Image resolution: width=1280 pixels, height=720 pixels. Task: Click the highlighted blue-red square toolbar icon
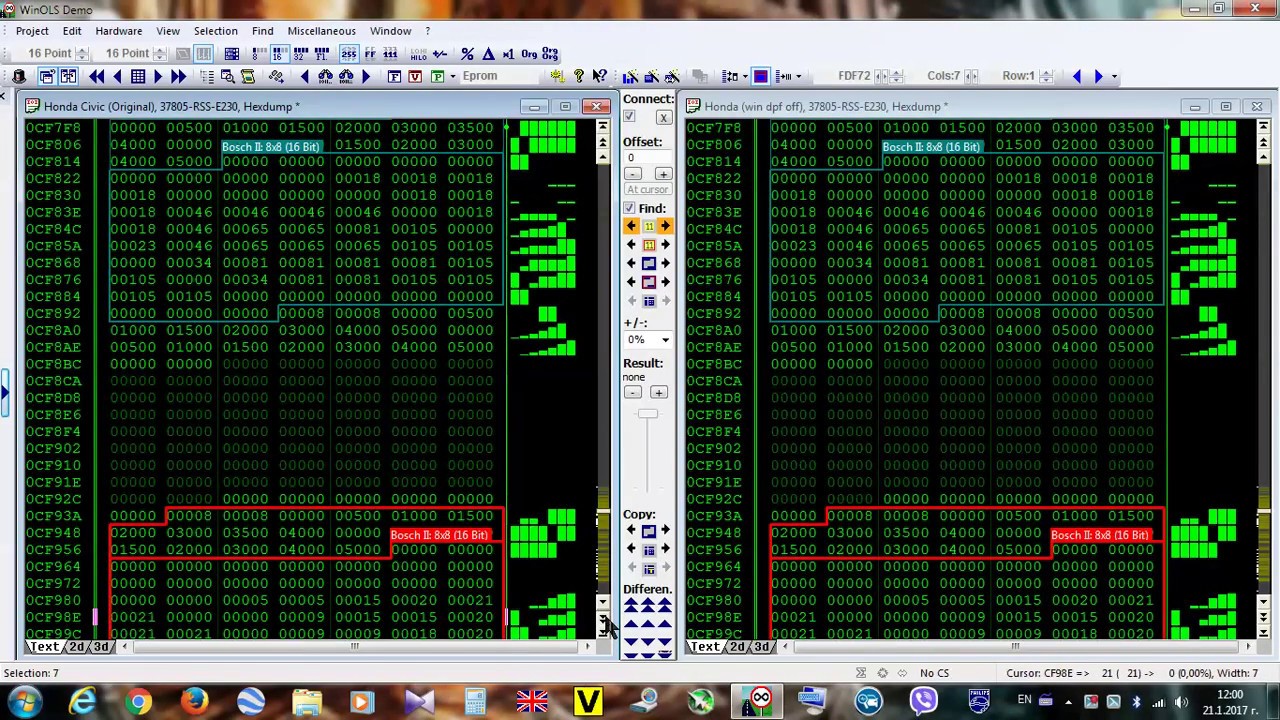point(760,76)
